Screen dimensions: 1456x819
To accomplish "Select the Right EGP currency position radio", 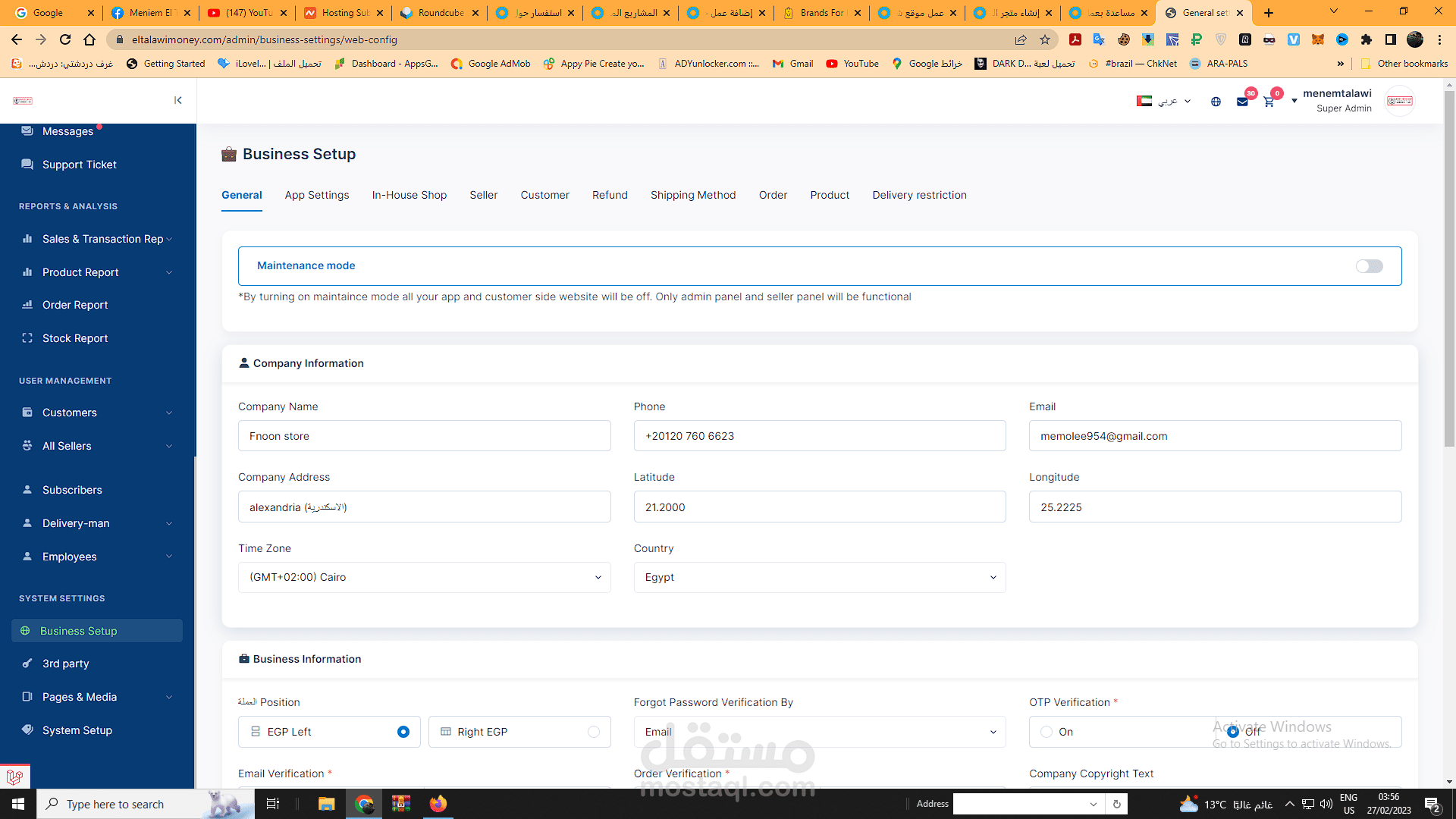I will click(x=593, y=732).
